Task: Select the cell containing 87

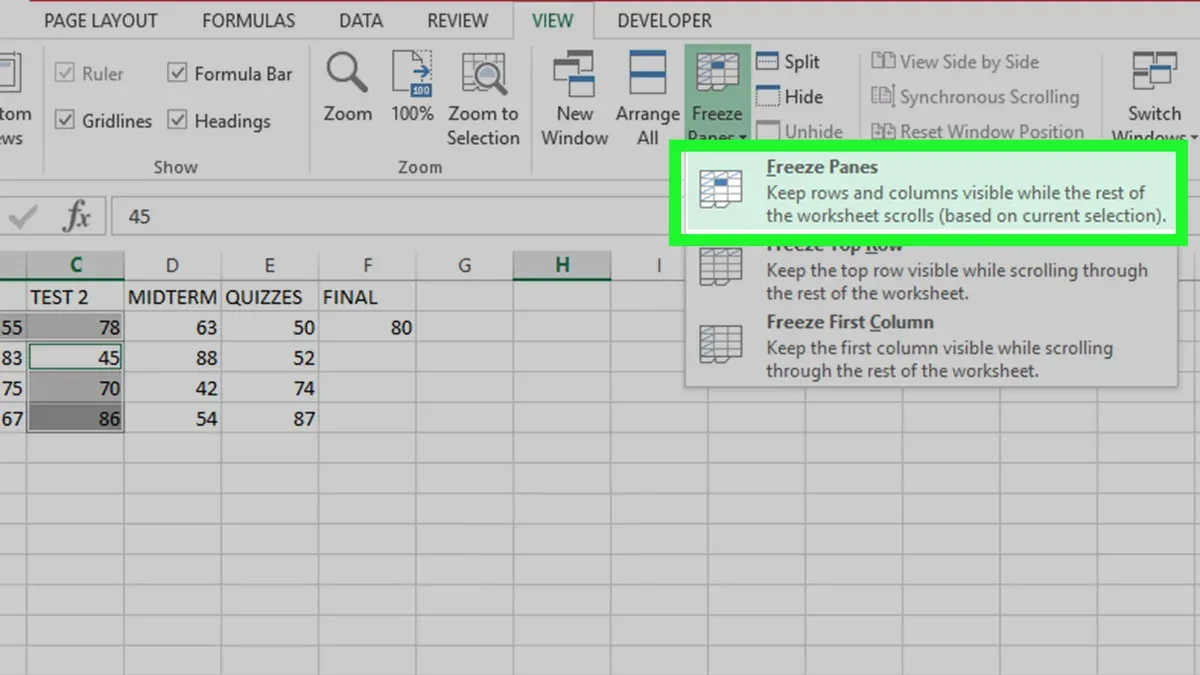Action: point(270,419)
